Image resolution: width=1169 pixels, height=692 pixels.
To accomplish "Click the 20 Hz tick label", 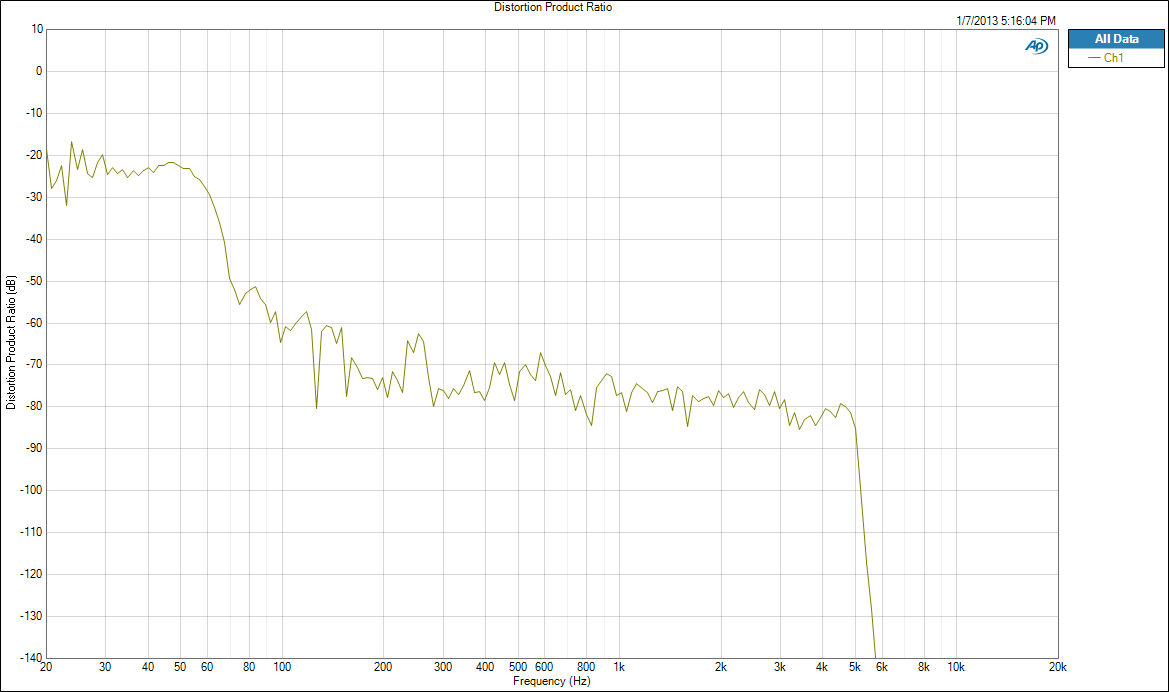I will tap(46, 667).
